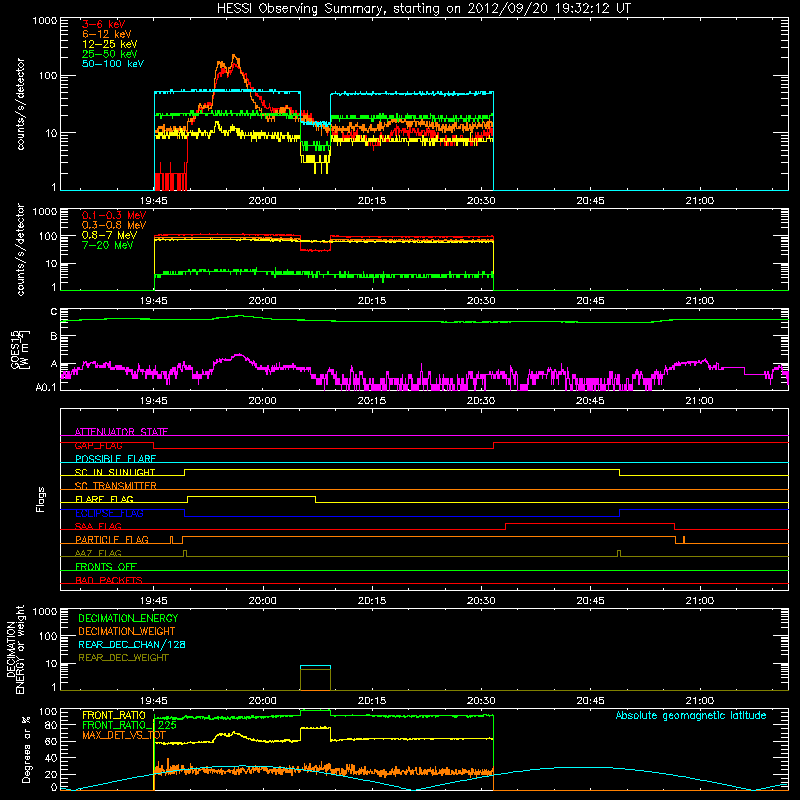The width and height of the screenshot is (800, 800).
Task: Select the 20:30 tick below the MeV counts panel
Action: tap(481, 301)
